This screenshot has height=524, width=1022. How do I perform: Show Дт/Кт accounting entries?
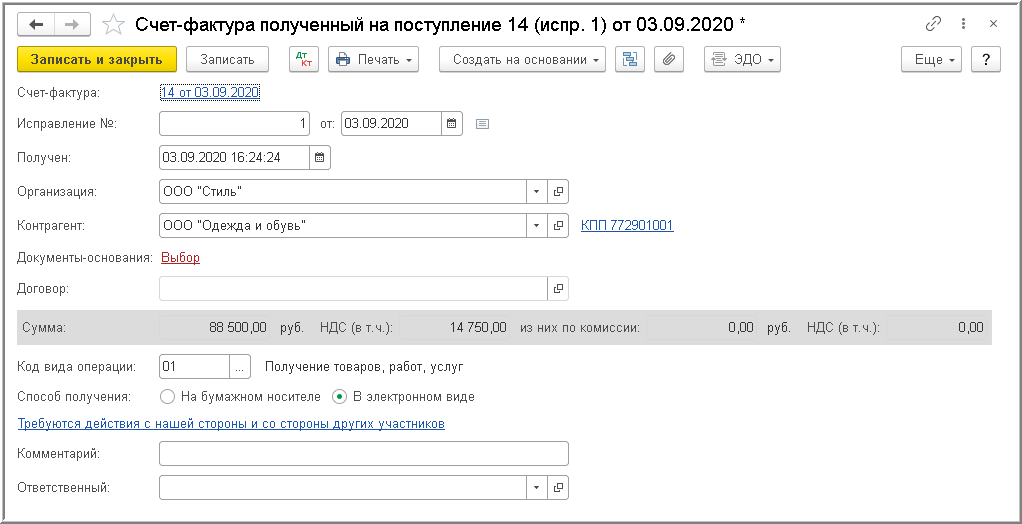304,59
